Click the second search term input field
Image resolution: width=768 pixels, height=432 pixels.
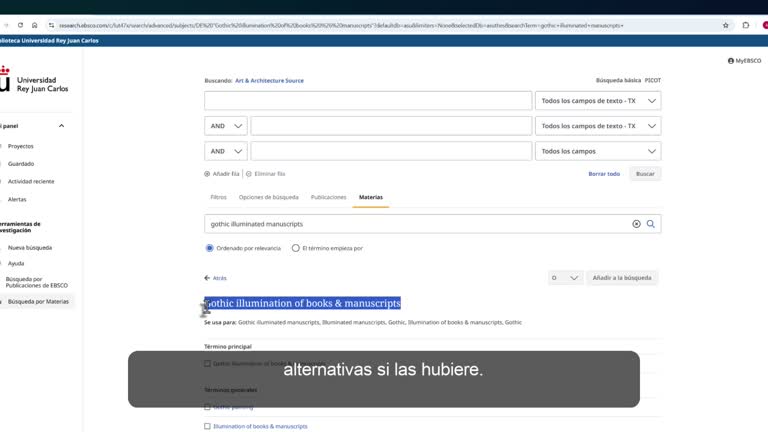coord(391,126)
